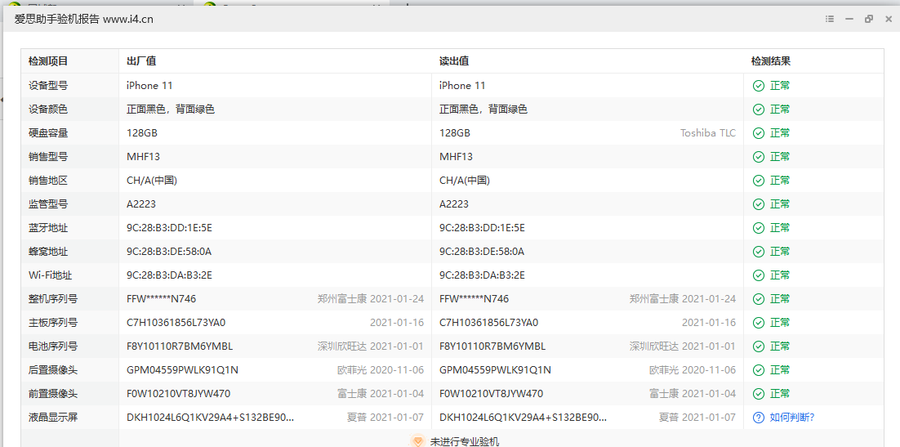900x447 pixels.
Task: Click the green check icon in 电池序列号 row
Action: click(x=759, y=346)
